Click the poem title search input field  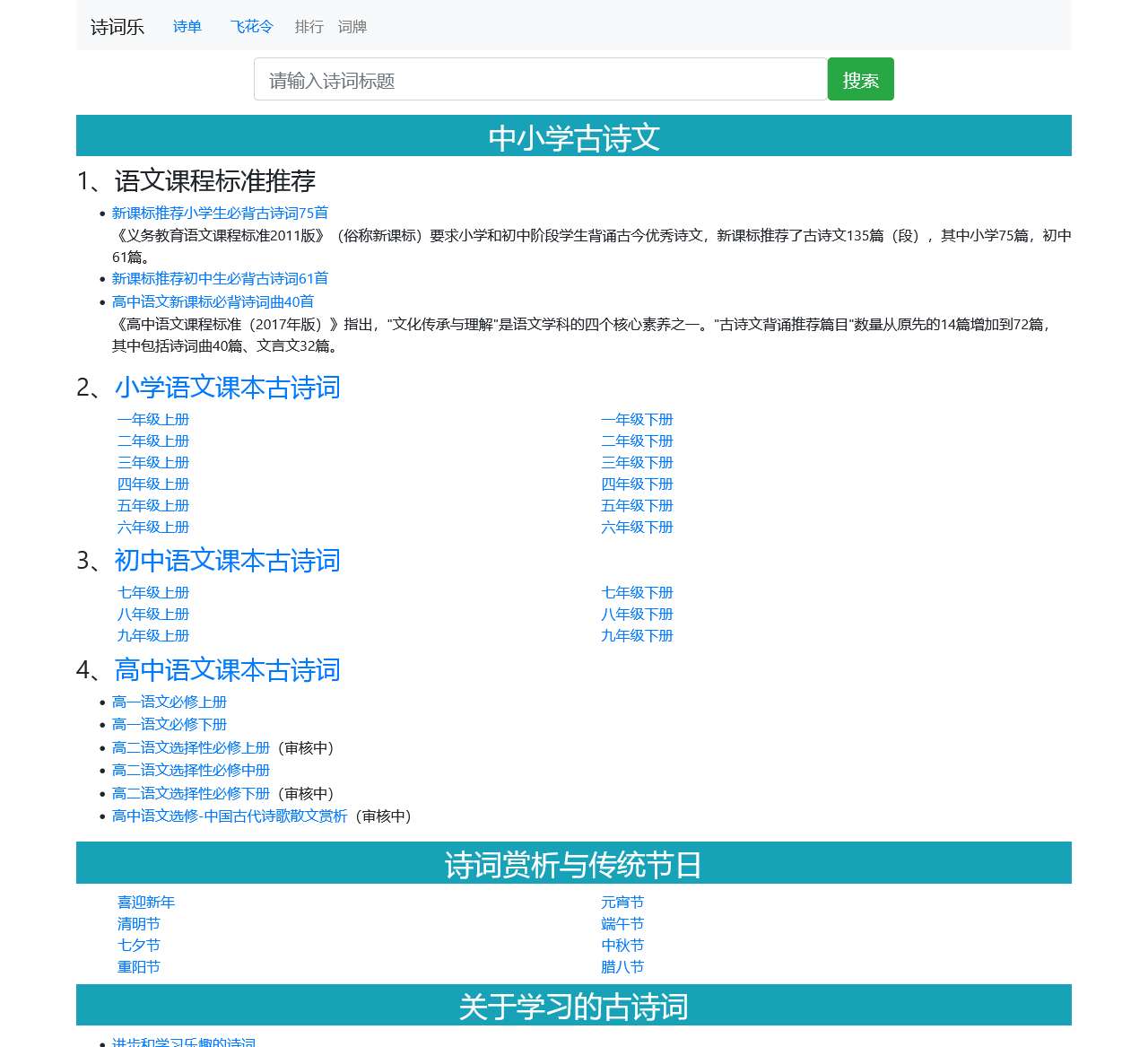click(x=540, y=79)
